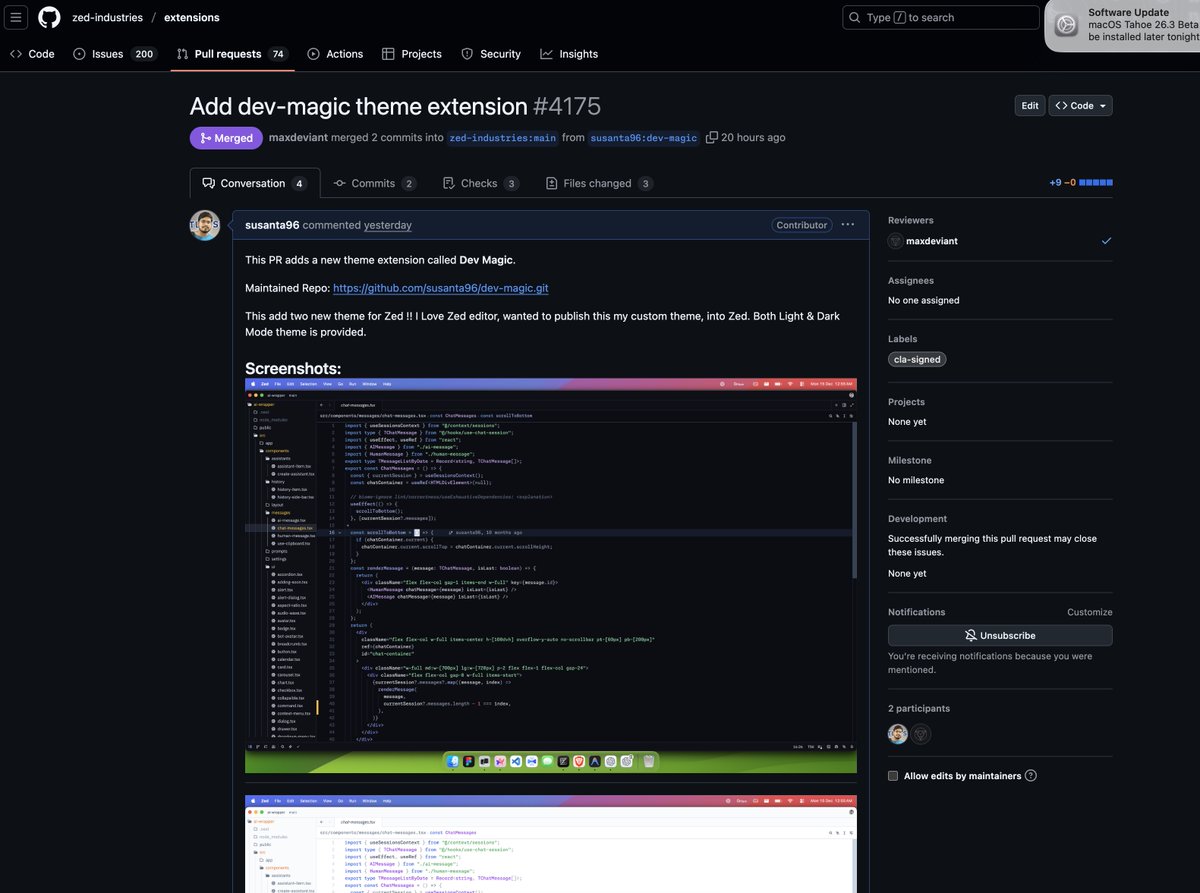Viewport: 1200px width, 893px height.
Task: Click the diffstat +9 −0 indicator
Action: [x=1080, y=183]
